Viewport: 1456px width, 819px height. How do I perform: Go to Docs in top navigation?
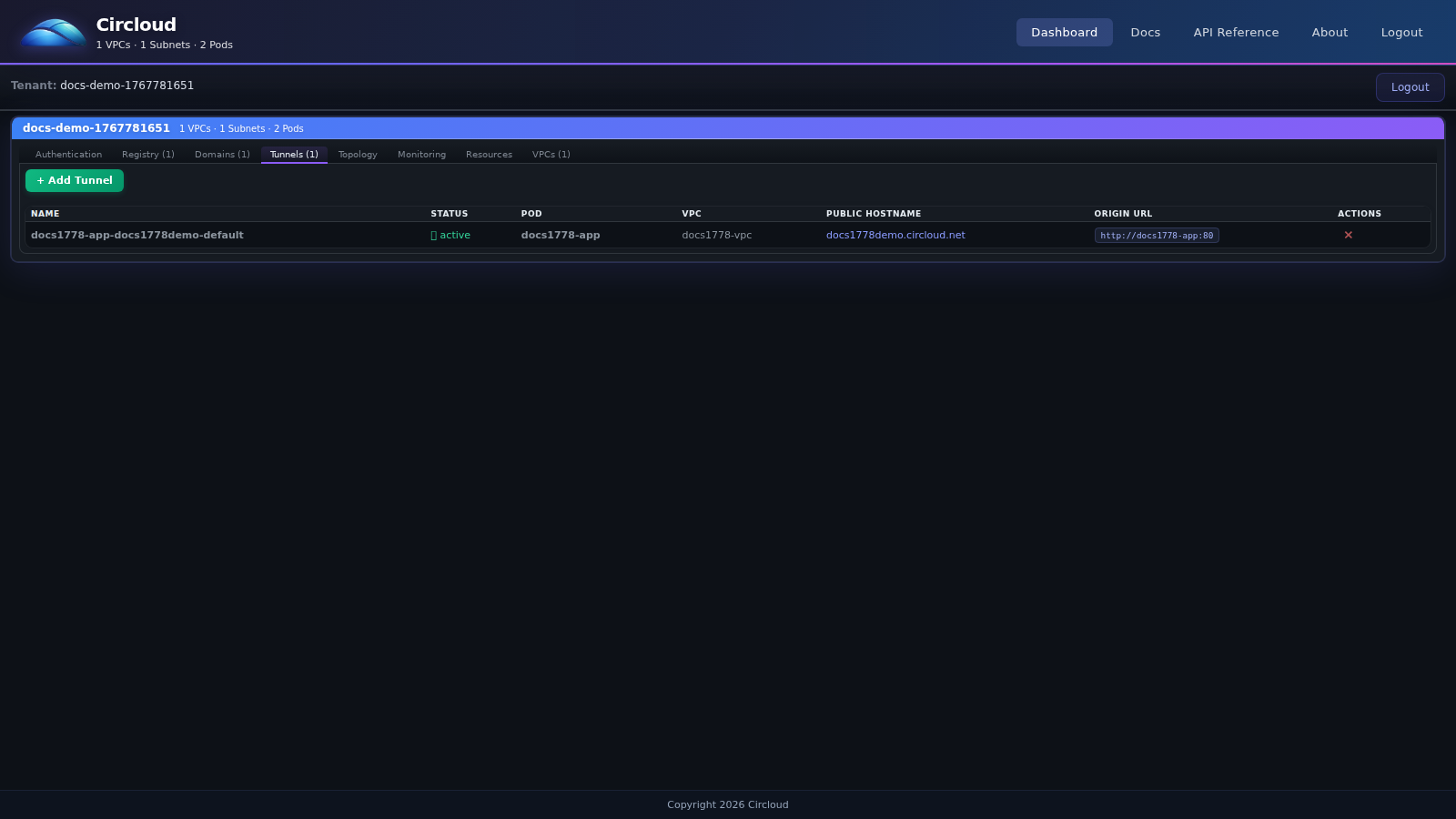[x=1145, y=33]
